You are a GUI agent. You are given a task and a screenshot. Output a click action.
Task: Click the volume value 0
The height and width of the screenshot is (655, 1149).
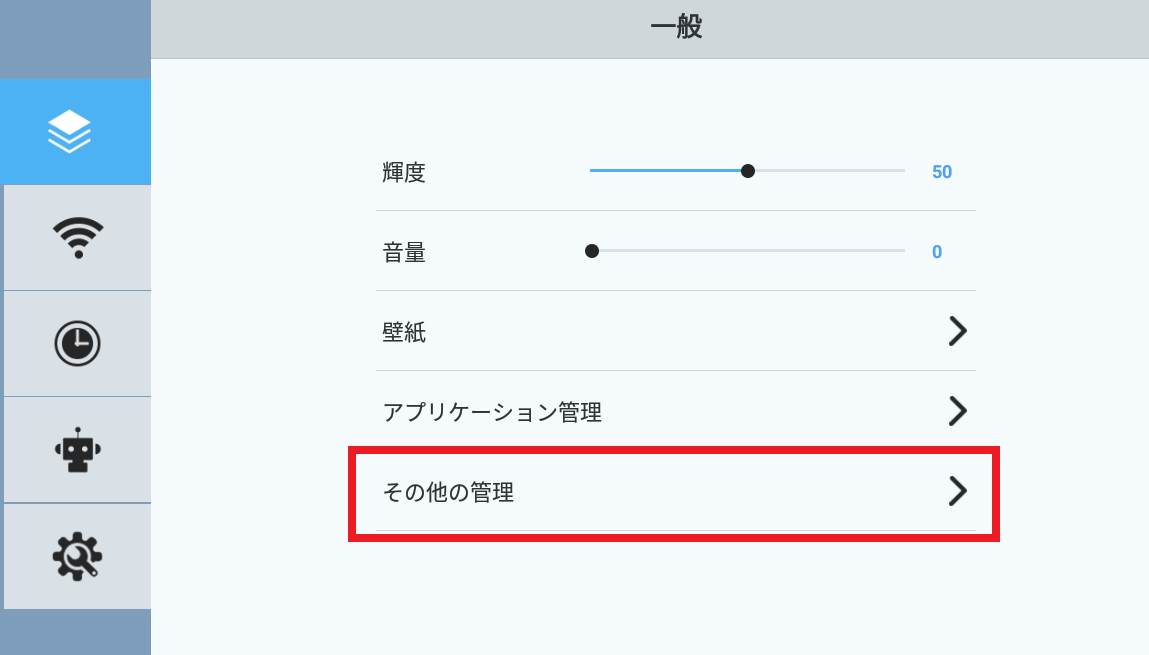936,251
